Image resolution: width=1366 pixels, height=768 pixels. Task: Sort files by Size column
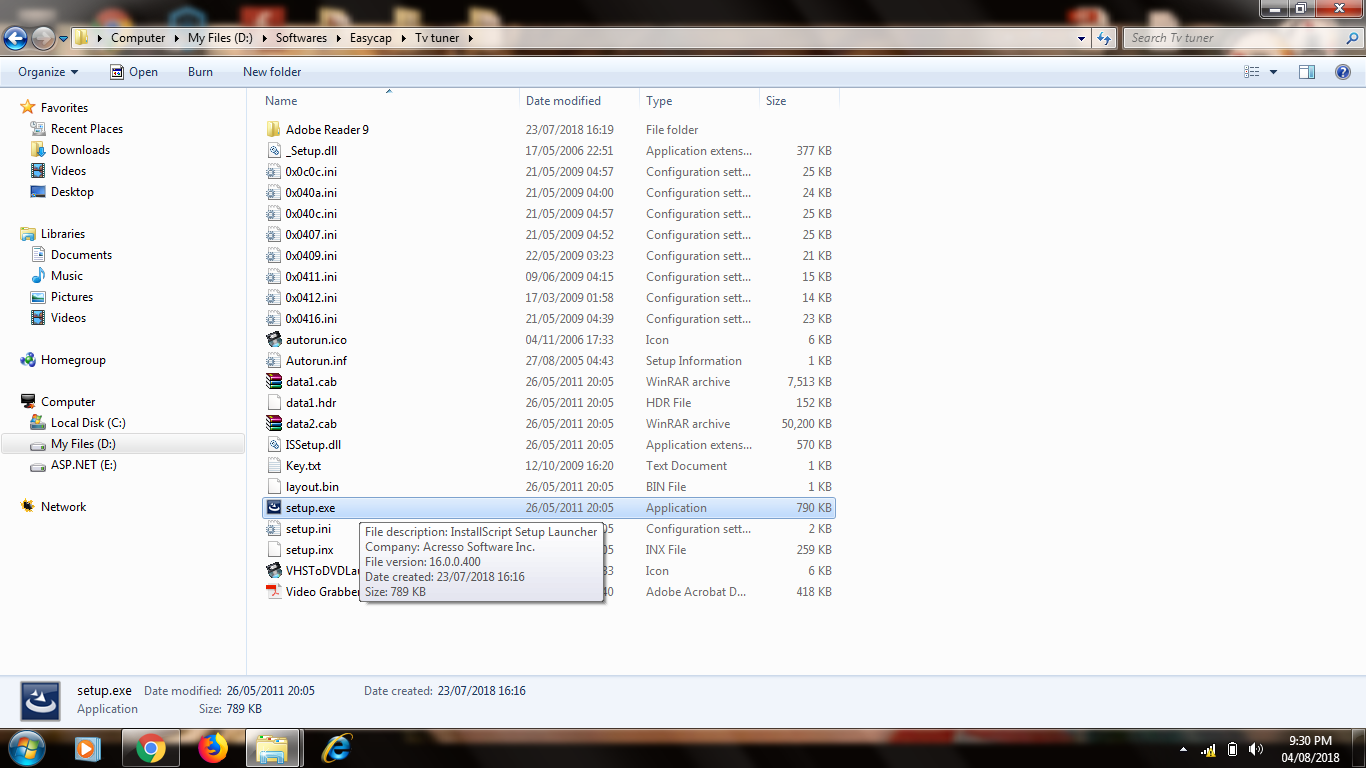point(776,101)
